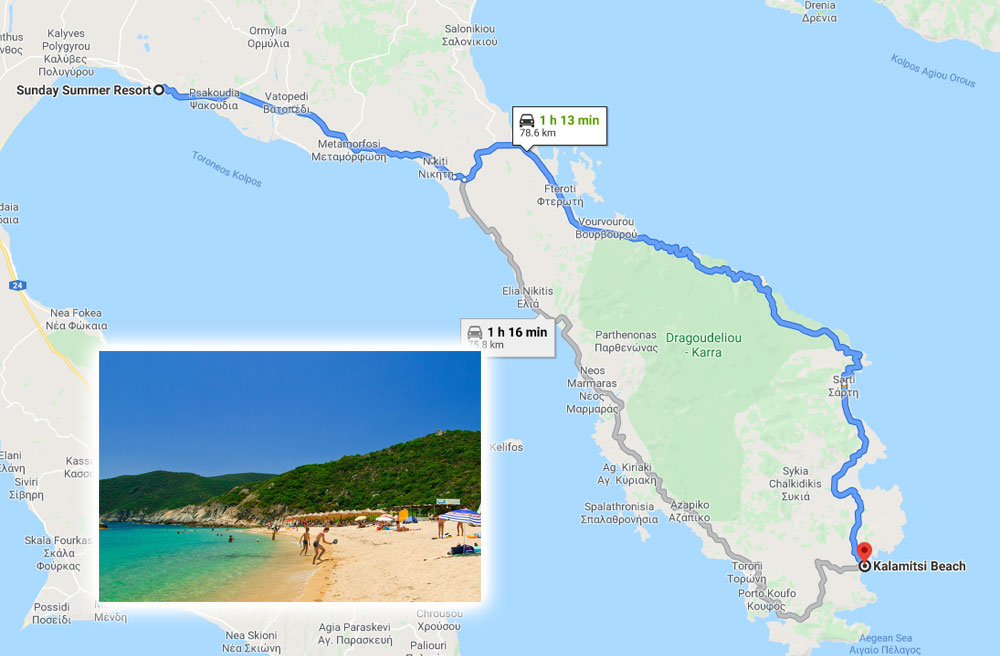Viewport: 1000px width, 656px height.
Task: Click the Sunday Summer Resort origin circle marker
Action: [159, 90]
